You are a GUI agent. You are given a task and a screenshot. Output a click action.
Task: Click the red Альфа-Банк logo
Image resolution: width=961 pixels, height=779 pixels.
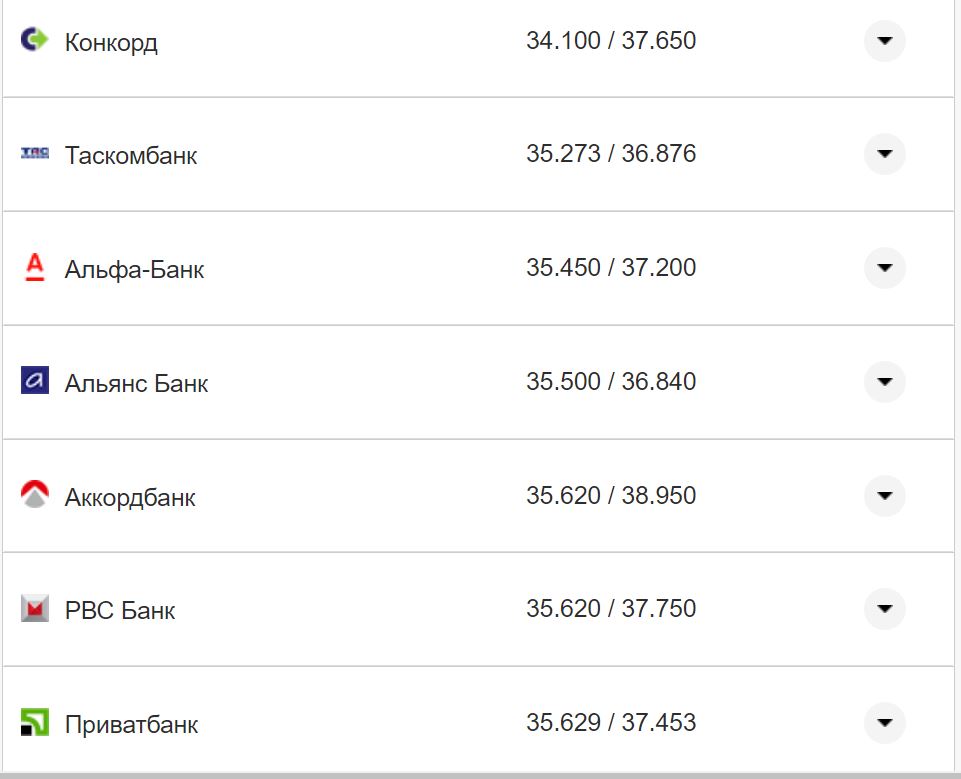(x=35, y=267)
